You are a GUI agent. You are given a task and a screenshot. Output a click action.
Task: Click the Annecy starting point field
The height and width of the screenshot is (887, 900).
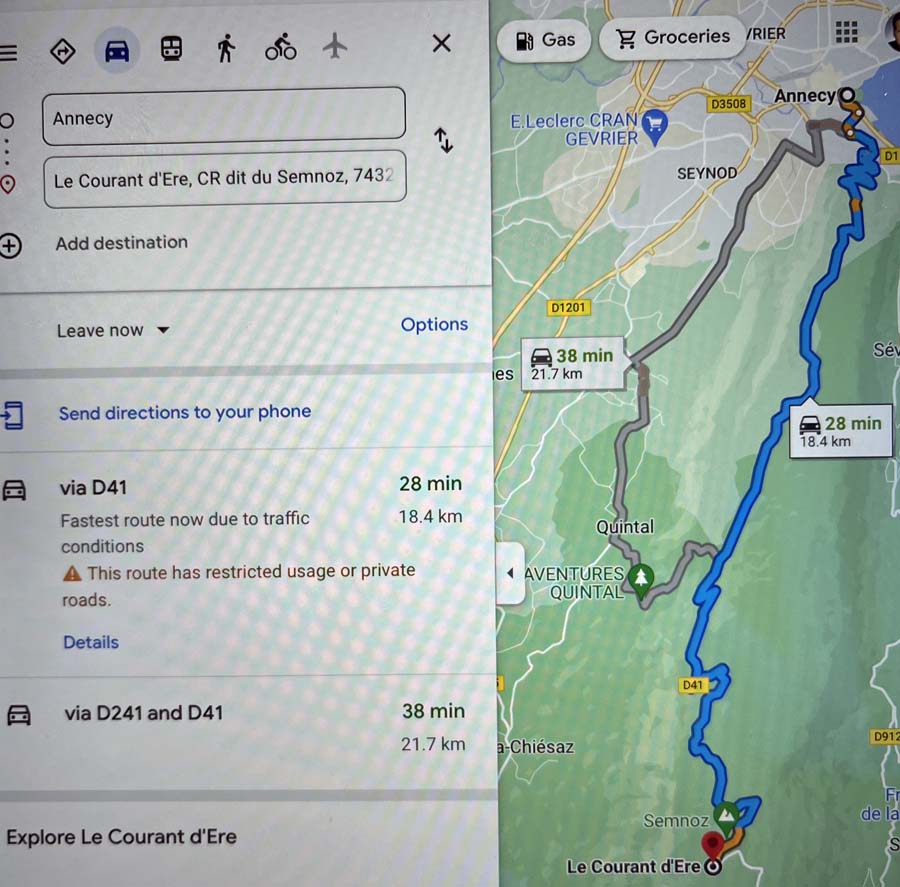(224, 116)
